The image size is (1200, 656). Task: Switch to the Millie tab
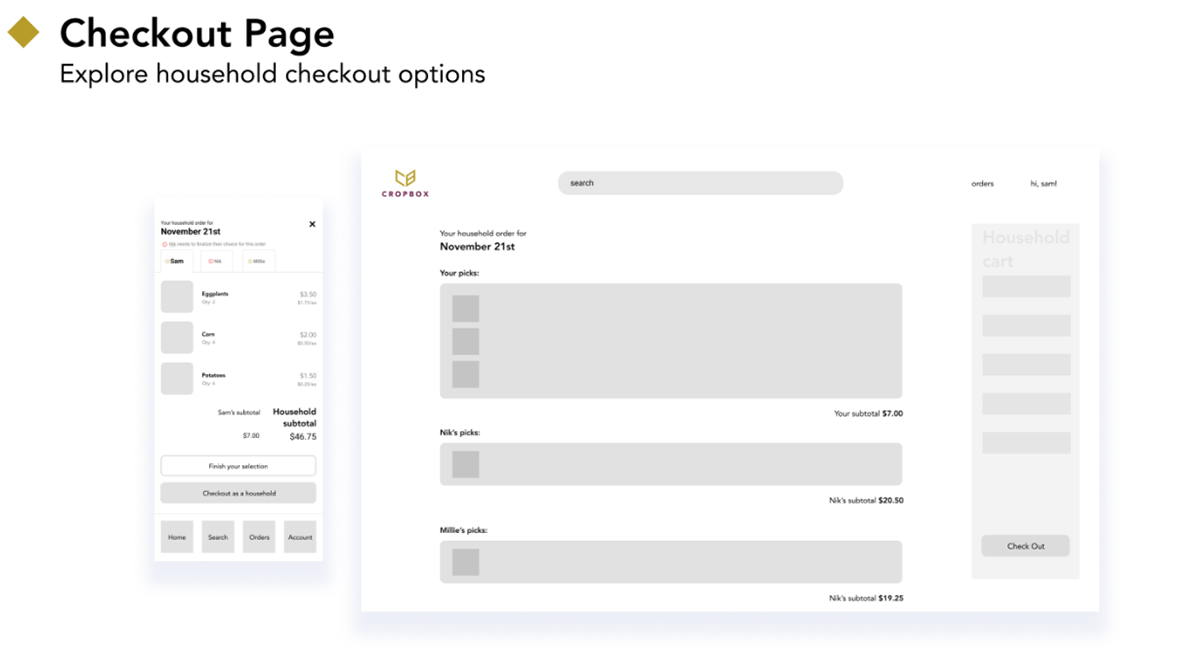pos(258,261)
